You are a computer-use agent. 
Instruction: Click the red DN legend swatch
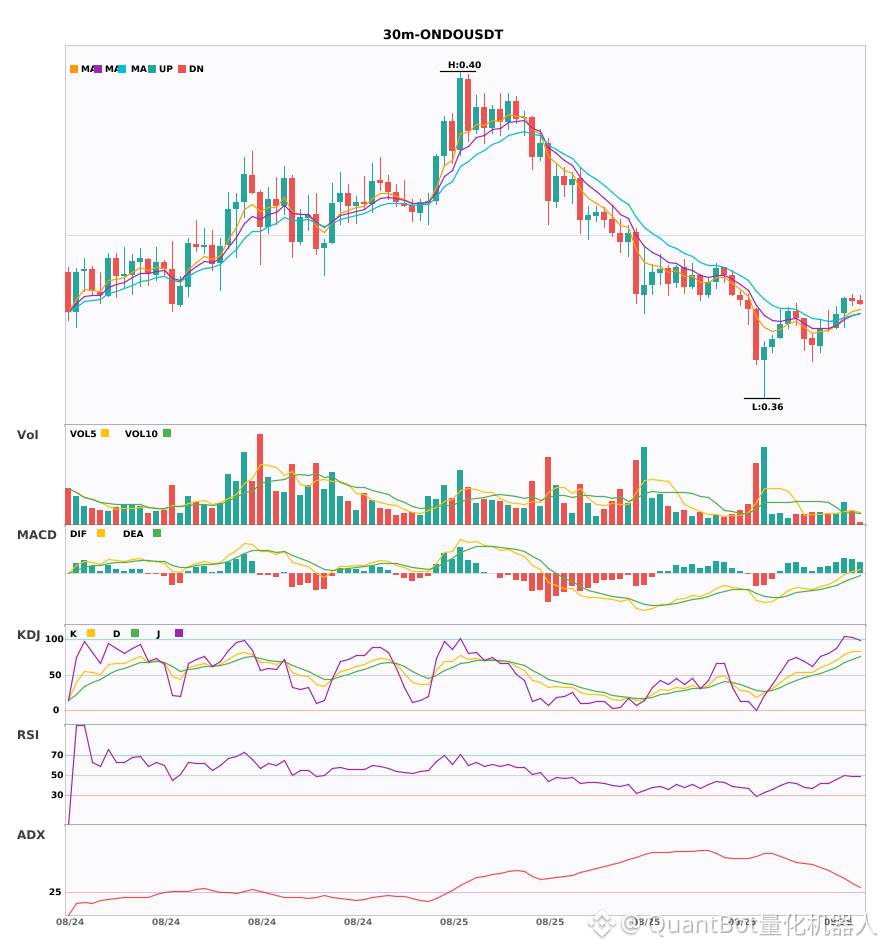click(182, 69)
